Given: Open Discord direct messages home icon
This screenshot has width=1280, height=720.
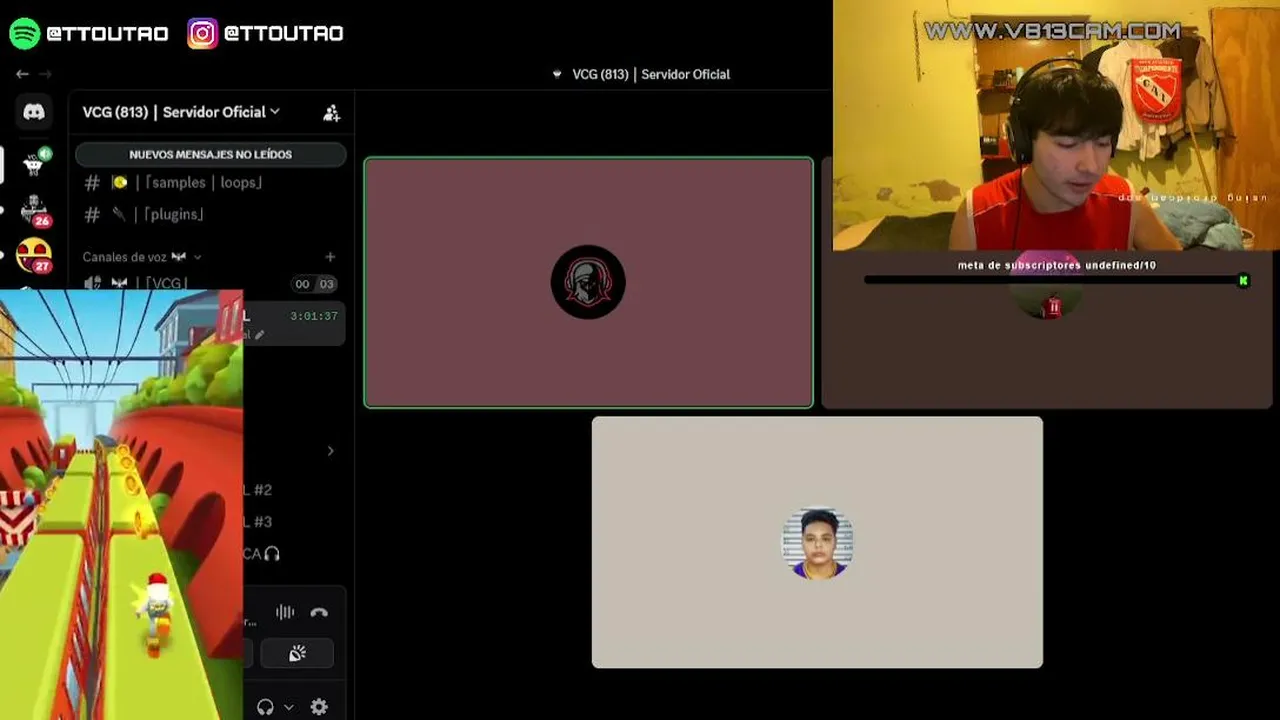Looking at the screenshot, I should click(x=34, y=112).
